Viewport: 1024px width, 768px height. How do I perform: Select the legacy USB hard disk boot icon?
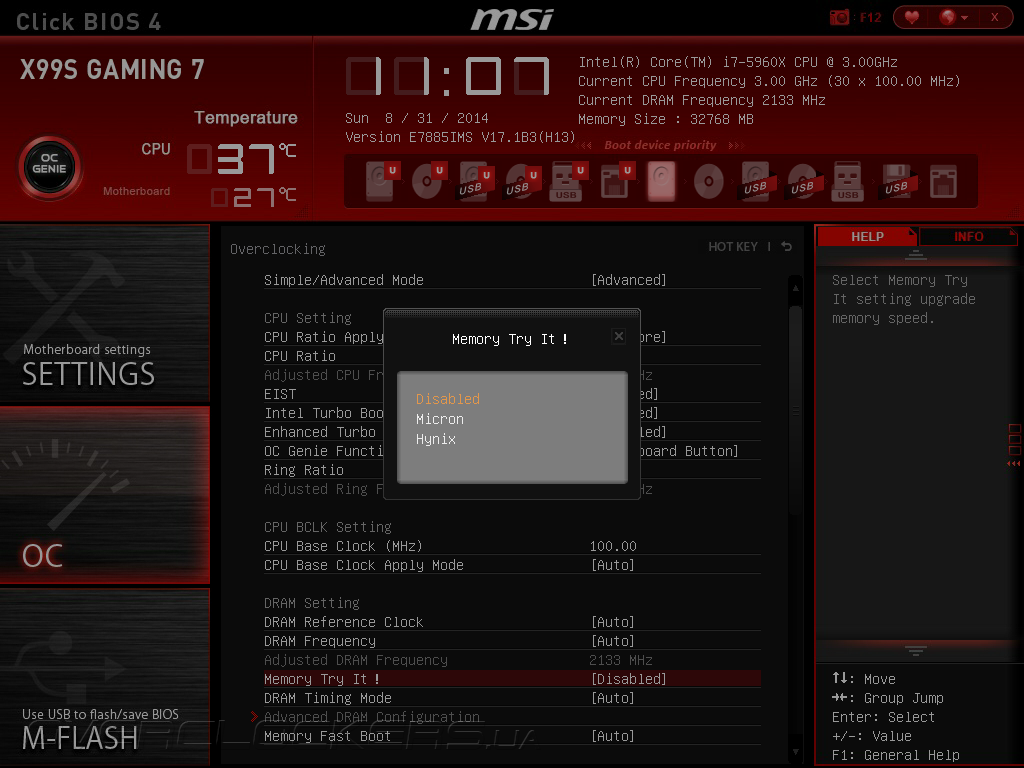tap(756, 181)
